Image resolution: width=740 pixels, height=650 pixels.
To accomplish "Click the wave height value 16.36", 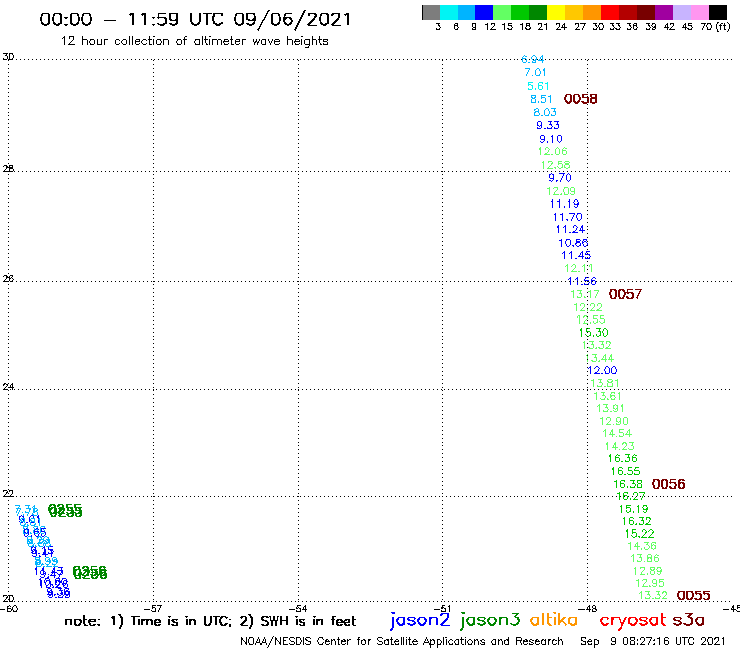I will pos(622,458).
